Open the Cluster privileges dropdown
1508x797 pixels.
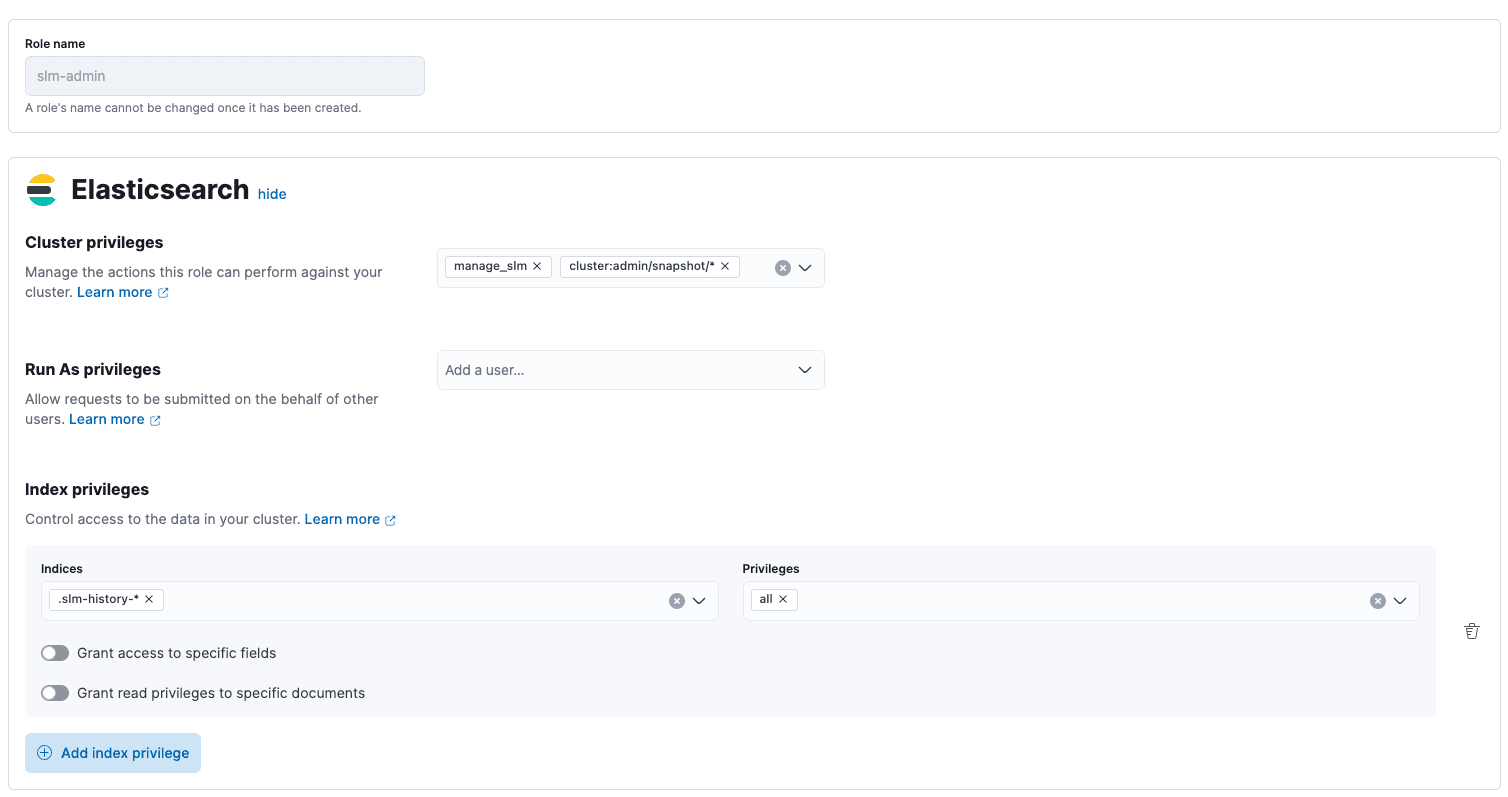click(x=805, y=267)
